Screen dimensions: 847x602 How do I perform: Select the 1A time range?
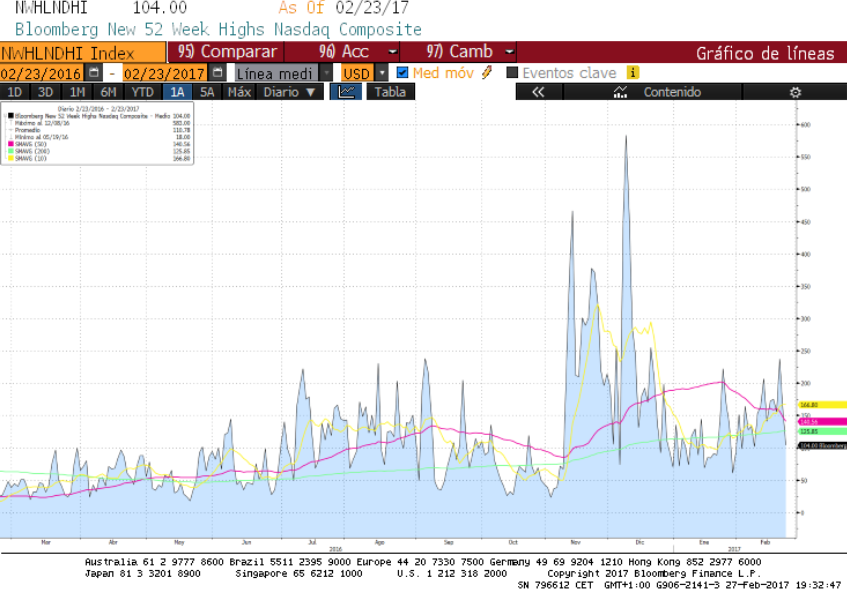[178, 92]
